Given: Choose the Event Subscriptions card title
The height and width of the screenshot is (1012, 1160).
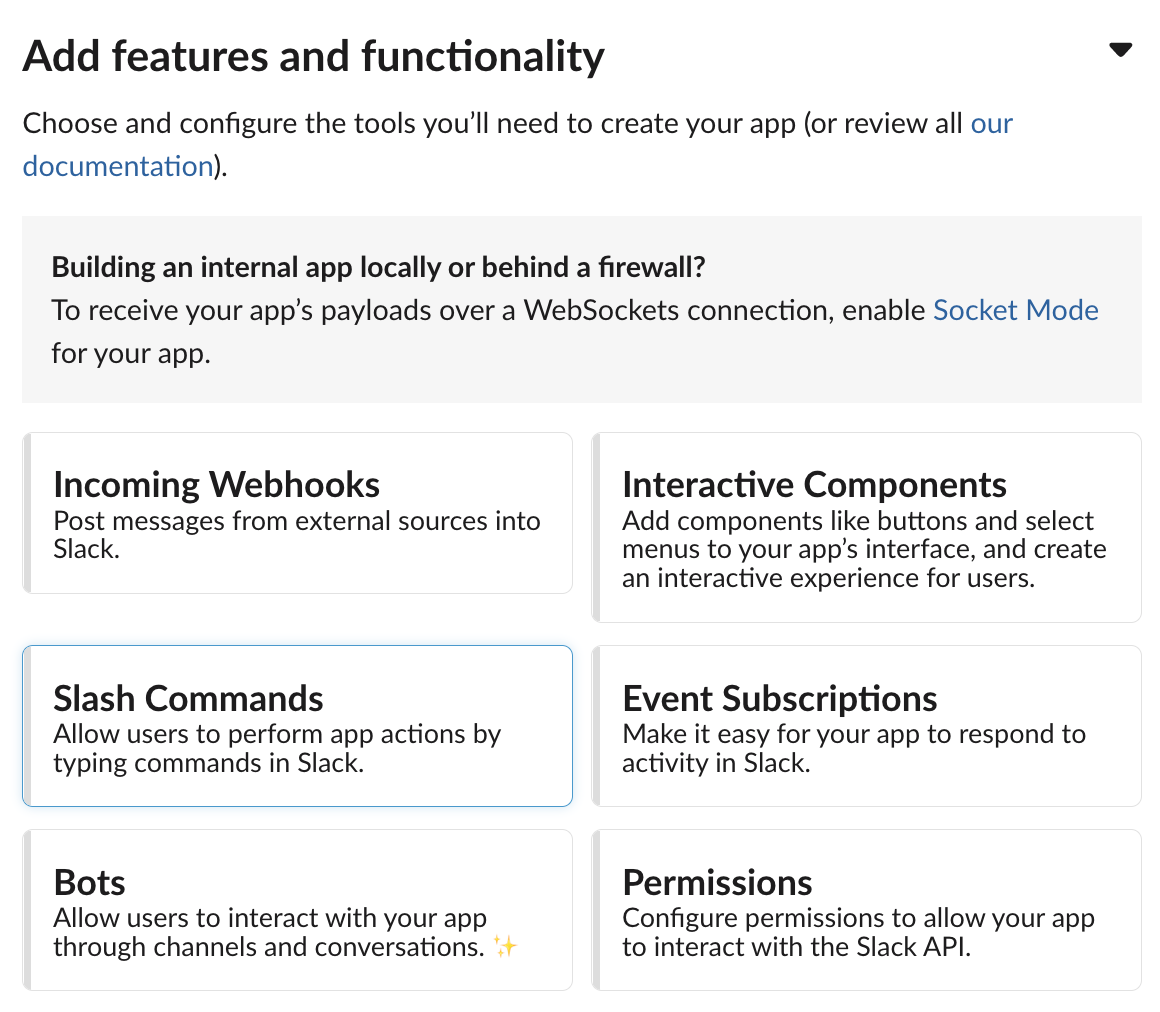Looking at the screenshot, I should [x=780, y=698].
